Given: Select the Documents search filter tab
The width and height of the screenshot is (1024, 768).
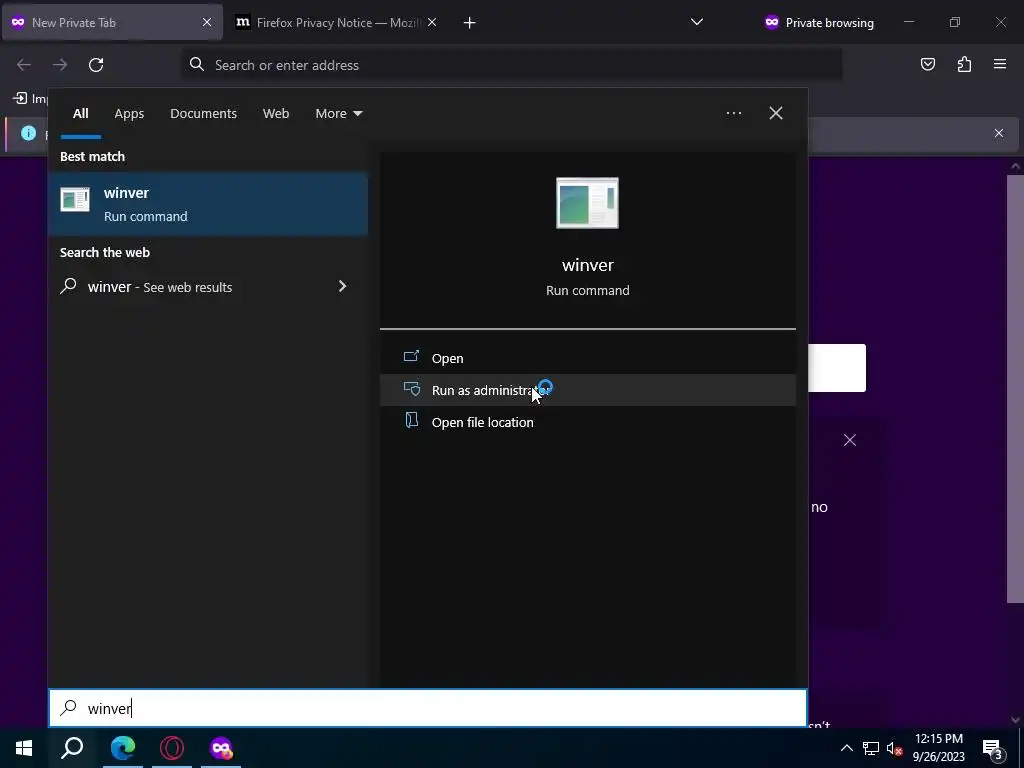Looking at the screenshot, I should click(x=203, y=114).
